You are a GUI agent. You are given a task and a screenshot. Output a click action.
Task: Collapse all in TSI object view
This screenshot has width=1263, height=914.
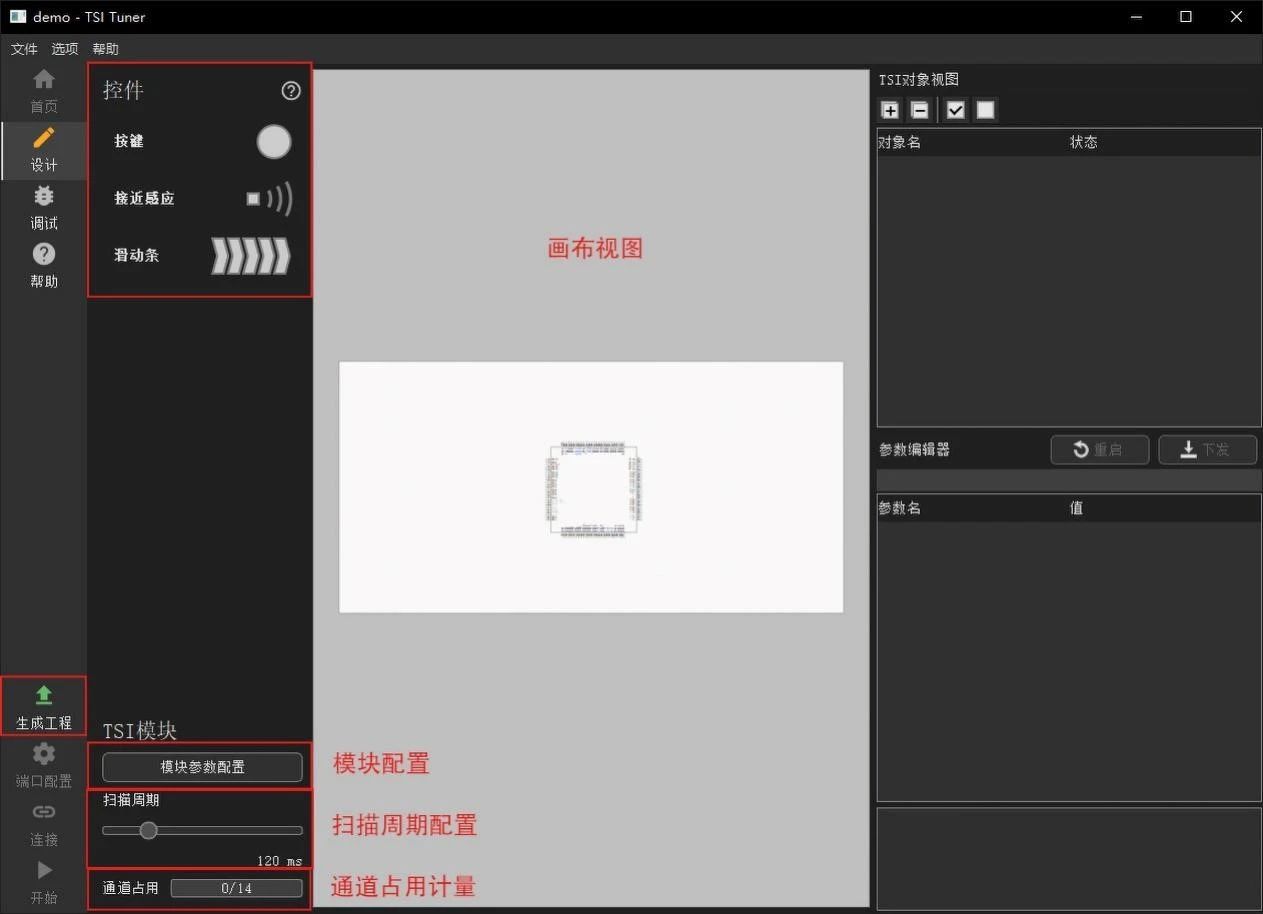tap(920, 111)
